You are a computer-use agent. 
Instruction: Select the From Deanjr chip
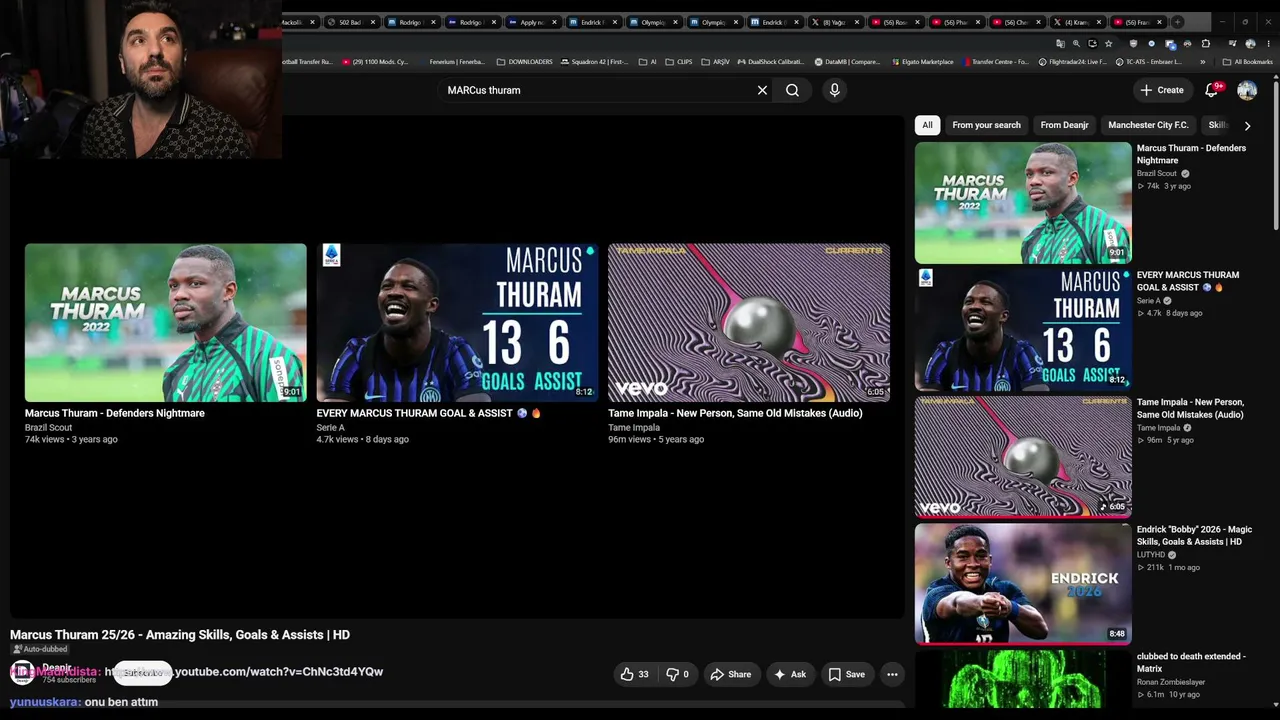pyautogui.click(x=1064, y=125)
